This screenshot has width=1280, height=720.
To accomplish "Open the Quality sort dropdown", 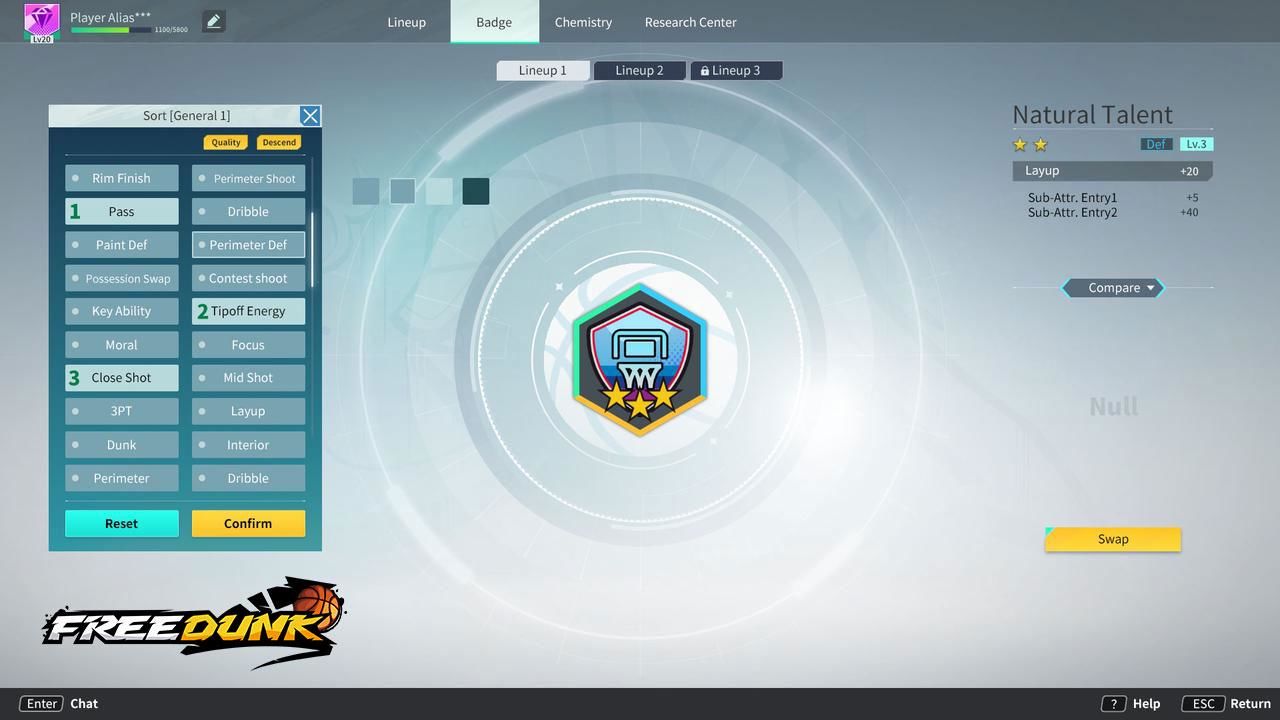I will [x=226, y=142].
